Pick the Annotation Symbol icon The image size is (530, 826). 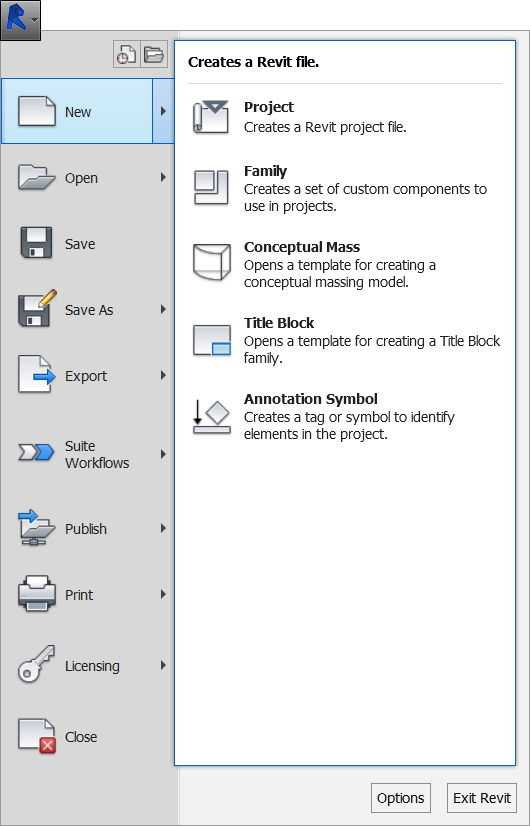pos(211,417)
